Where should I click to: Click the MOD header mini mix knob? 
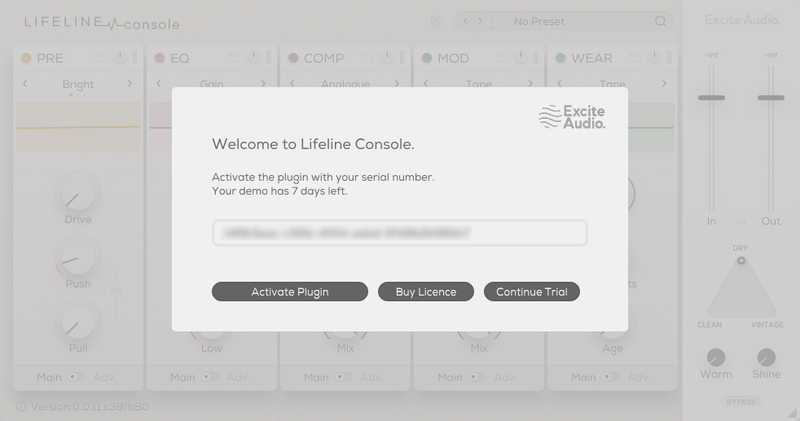[x=521, y=57]
